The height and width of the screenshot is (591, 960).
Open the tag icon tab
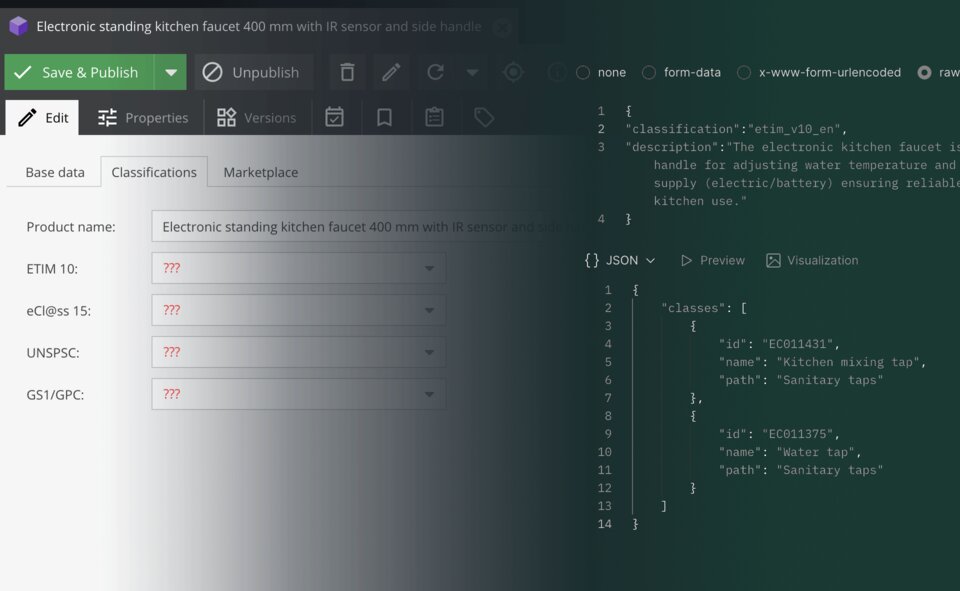click(484, 117)
